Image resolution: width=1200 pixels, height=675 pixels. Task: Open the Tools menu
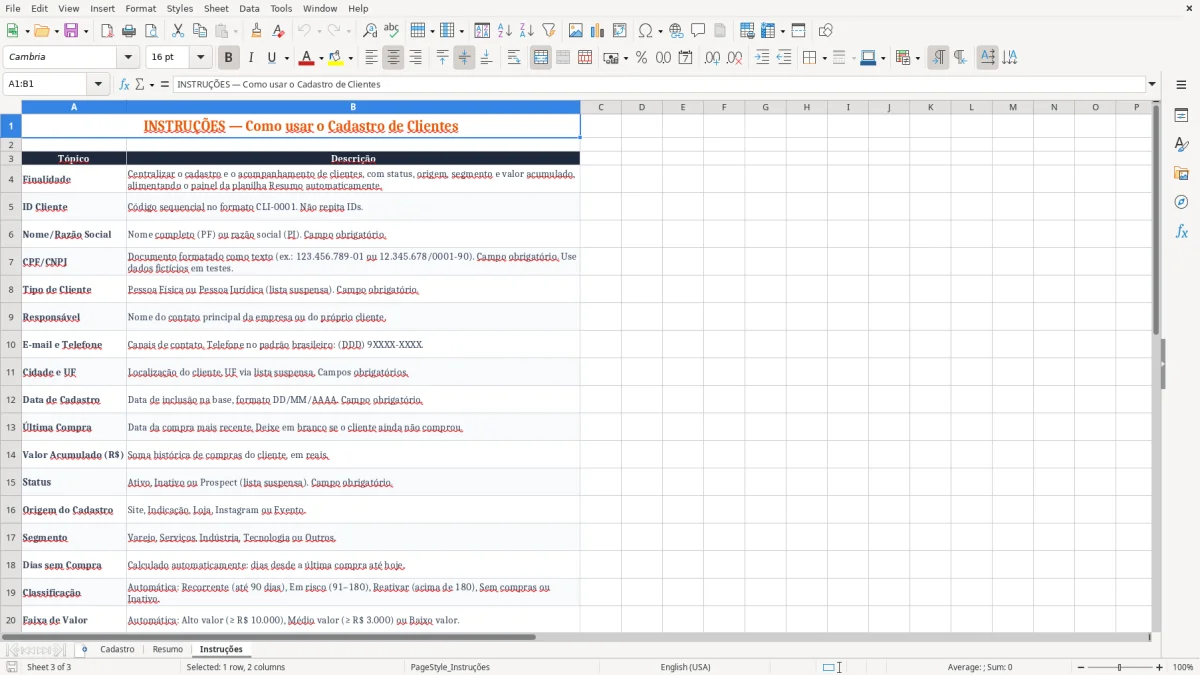point(281,8)
